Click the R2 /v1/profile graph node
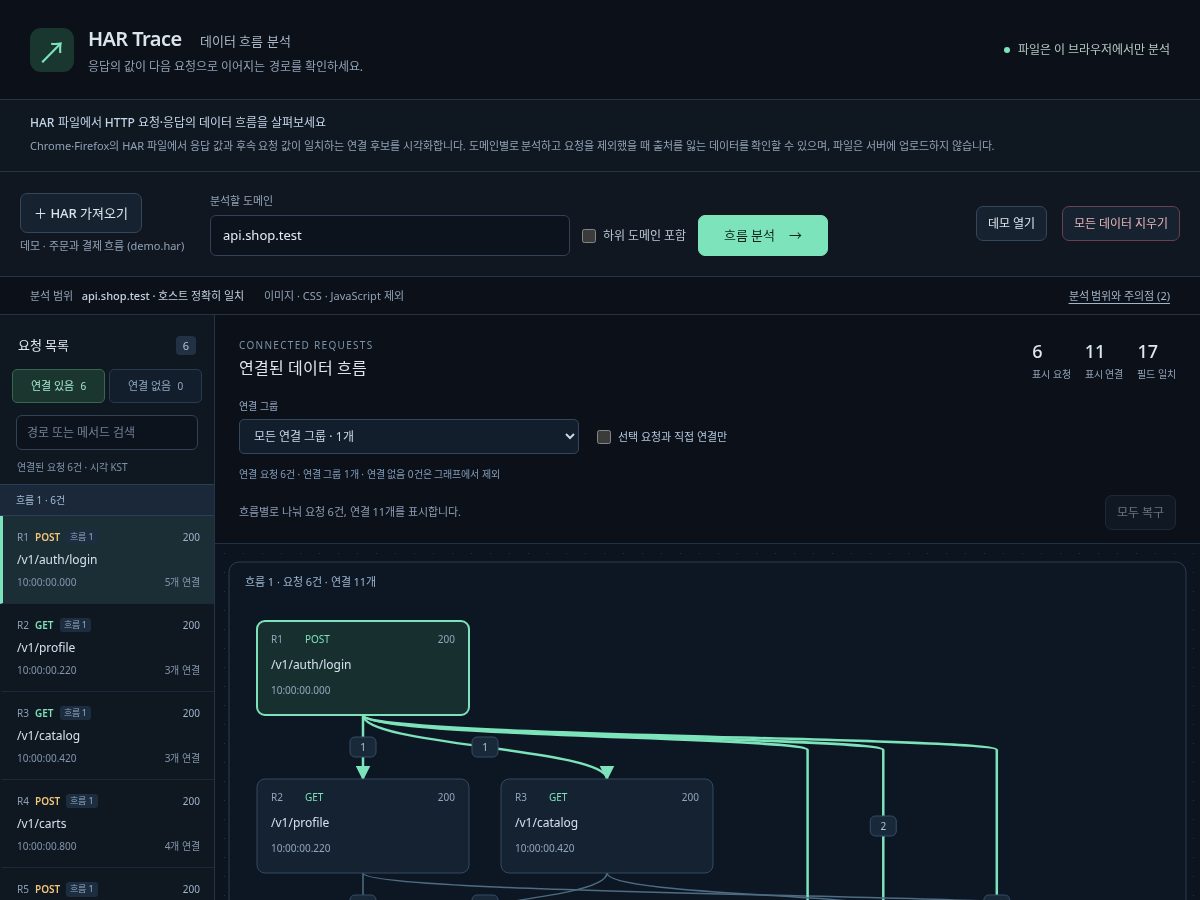The height and width of the screenshot is (900, 1200). 363,826
